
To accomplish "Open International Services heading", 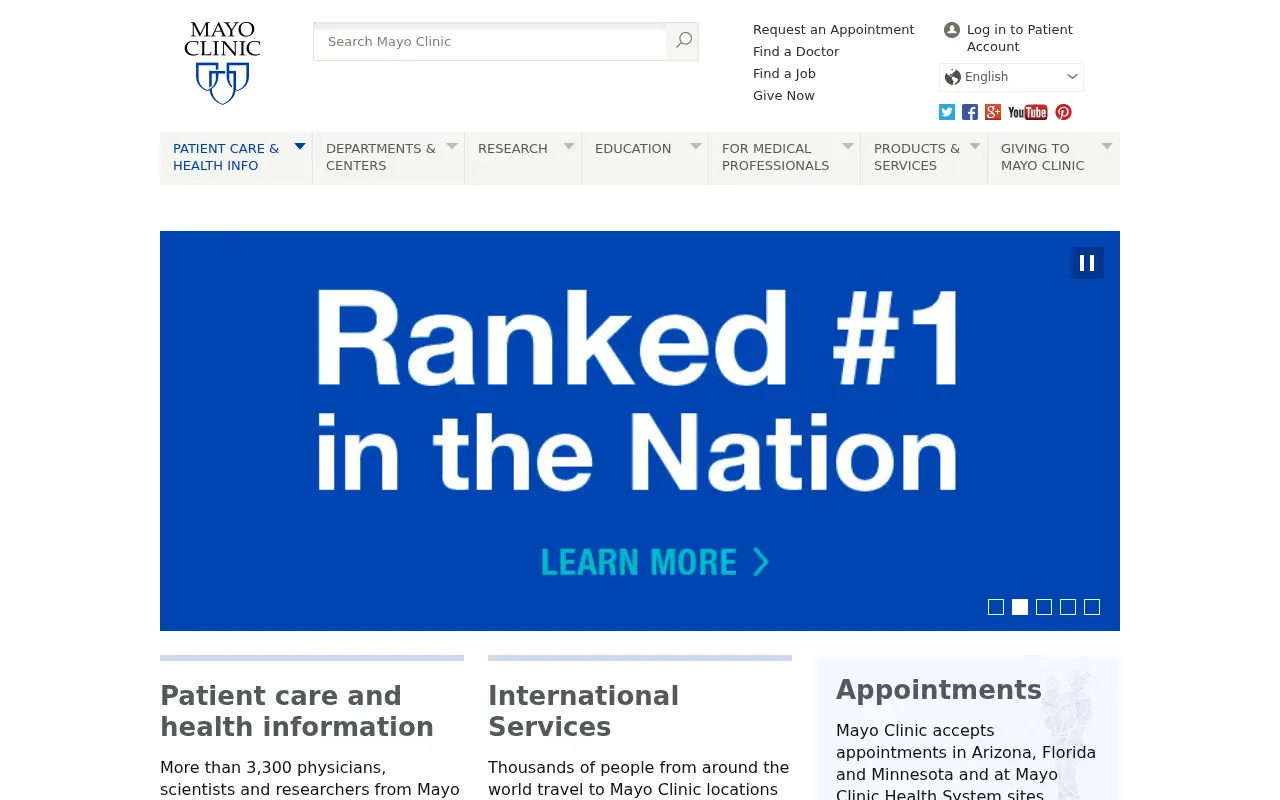I will click(584, 711).
